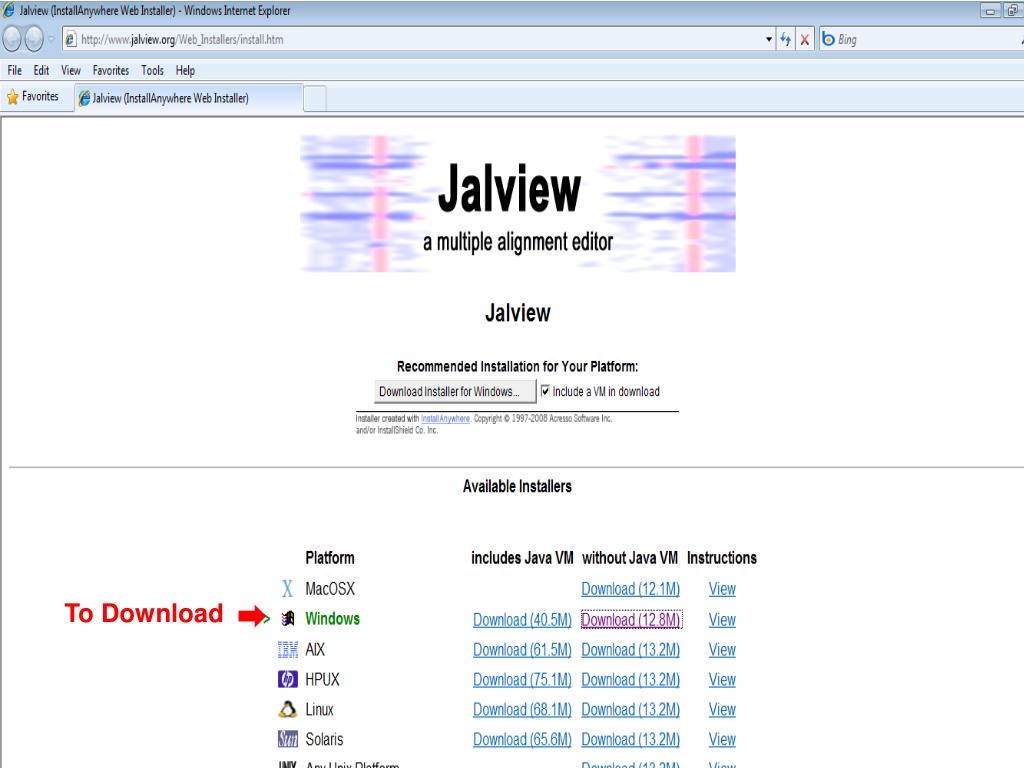This screenshot has height=768, width=1024.
Task: Click the includes Java VM column header
Action: [x=522, y=558]
